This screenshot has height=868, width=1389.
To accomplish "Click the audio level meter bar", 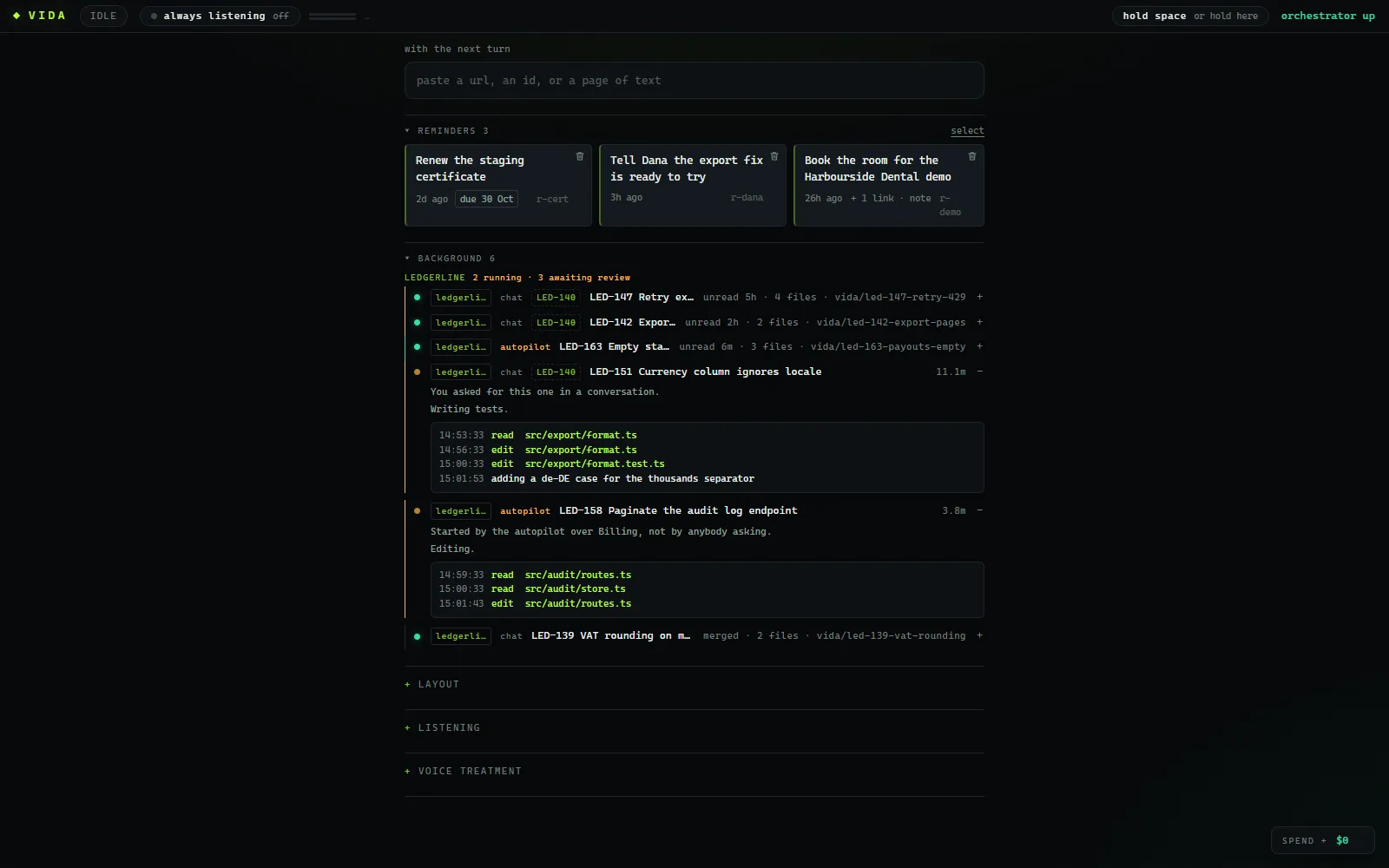I will click(332, 16).
